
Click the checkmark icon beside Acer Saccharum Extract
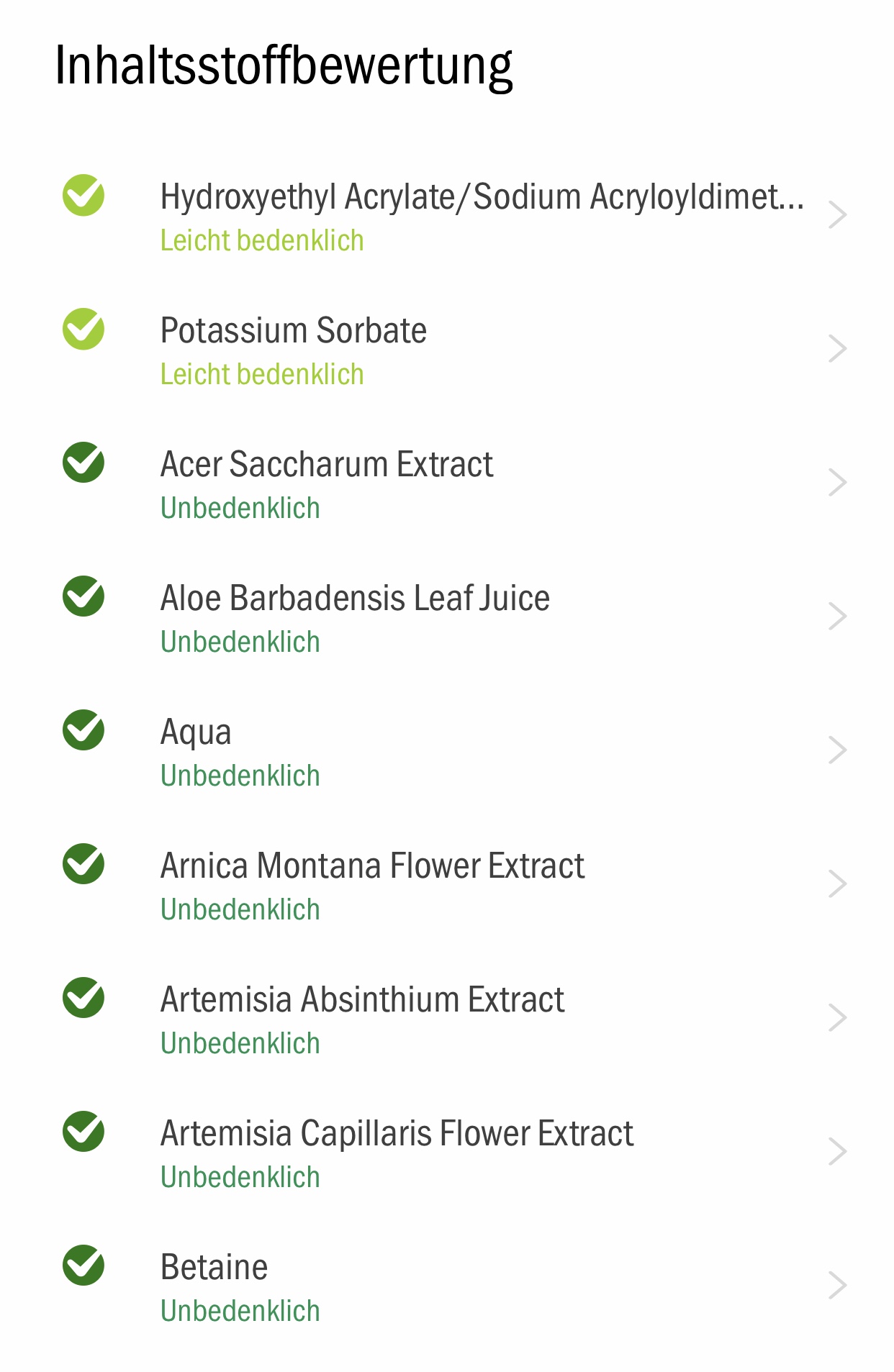click(83, 463)
